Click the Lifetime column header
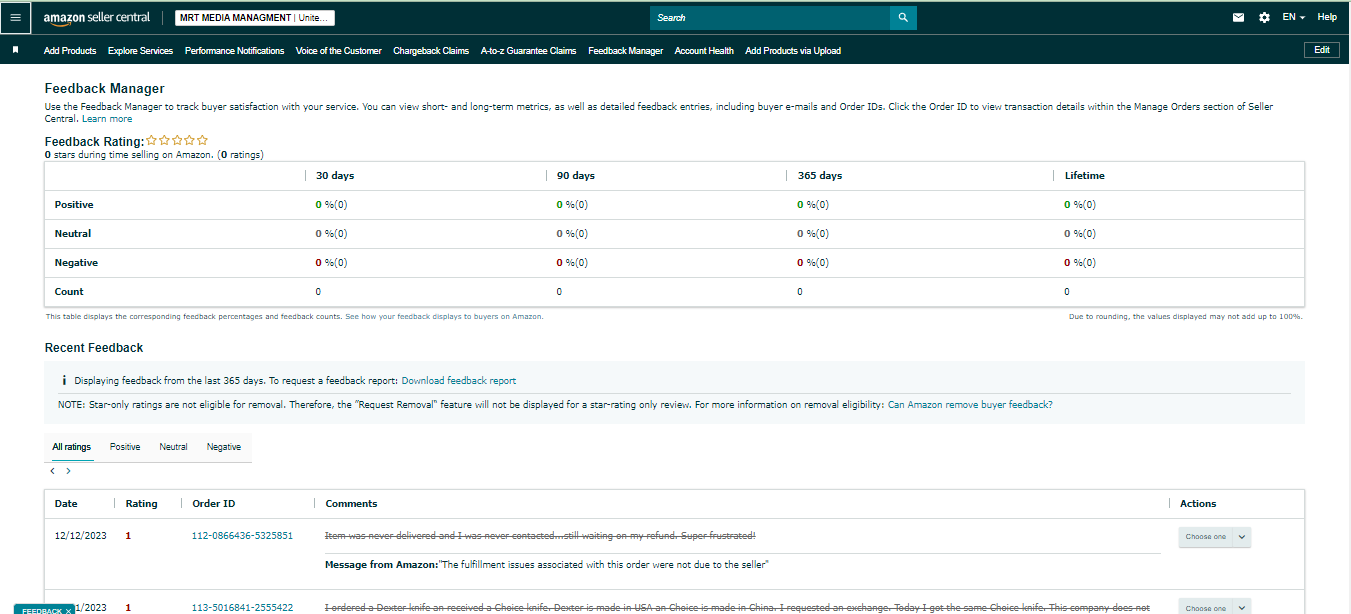This screenshot has height=614, width=1351. tap(1084, 176)
